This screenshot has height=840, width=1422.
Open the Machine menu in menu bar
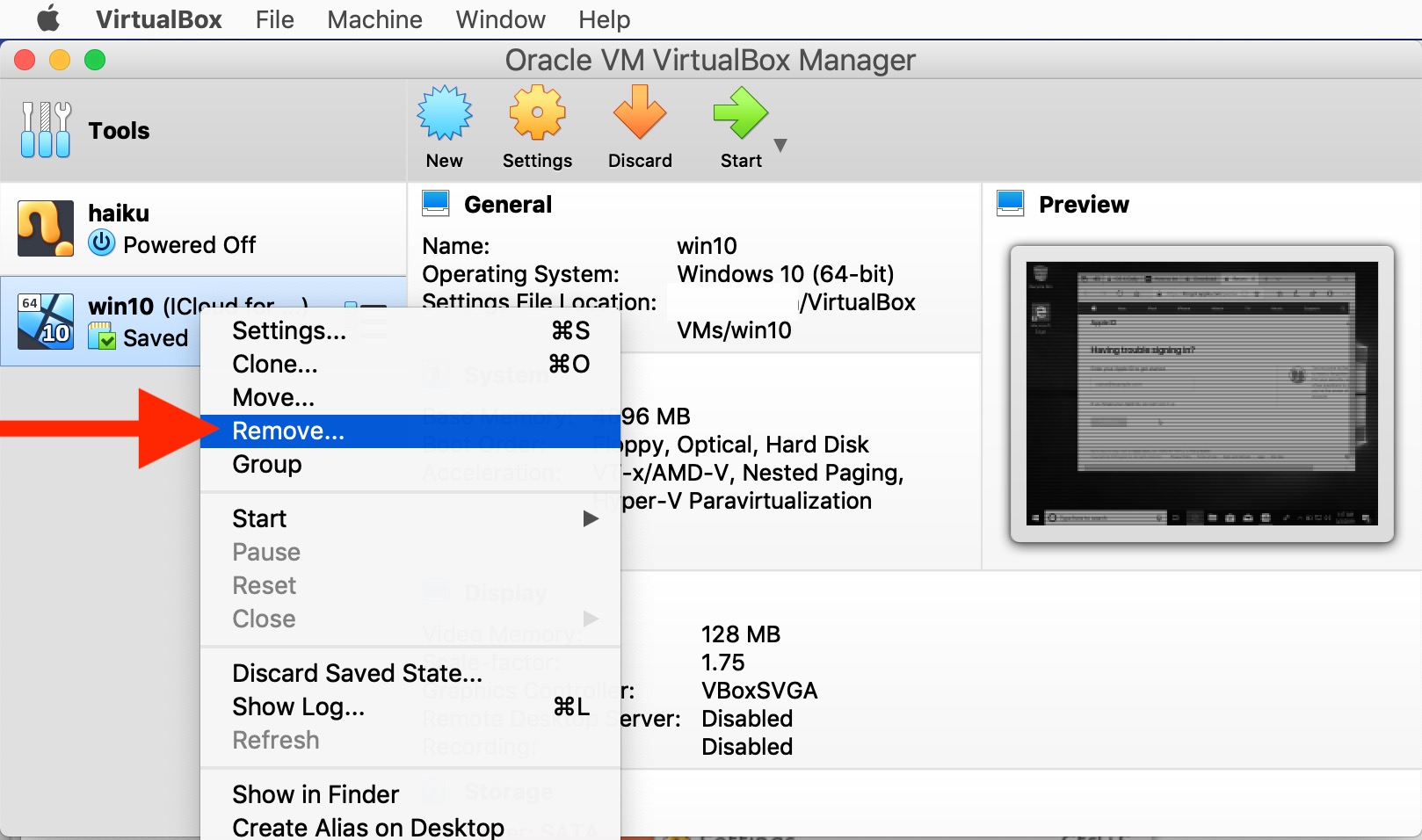(374, 19)
